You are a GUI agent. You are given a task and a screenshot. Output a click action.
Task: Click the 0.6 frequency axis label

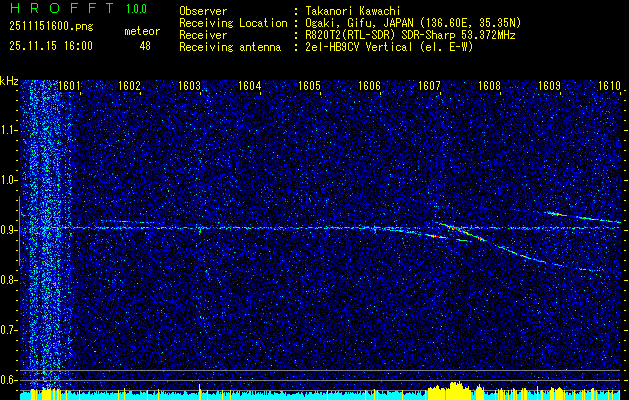pos(8,380)
